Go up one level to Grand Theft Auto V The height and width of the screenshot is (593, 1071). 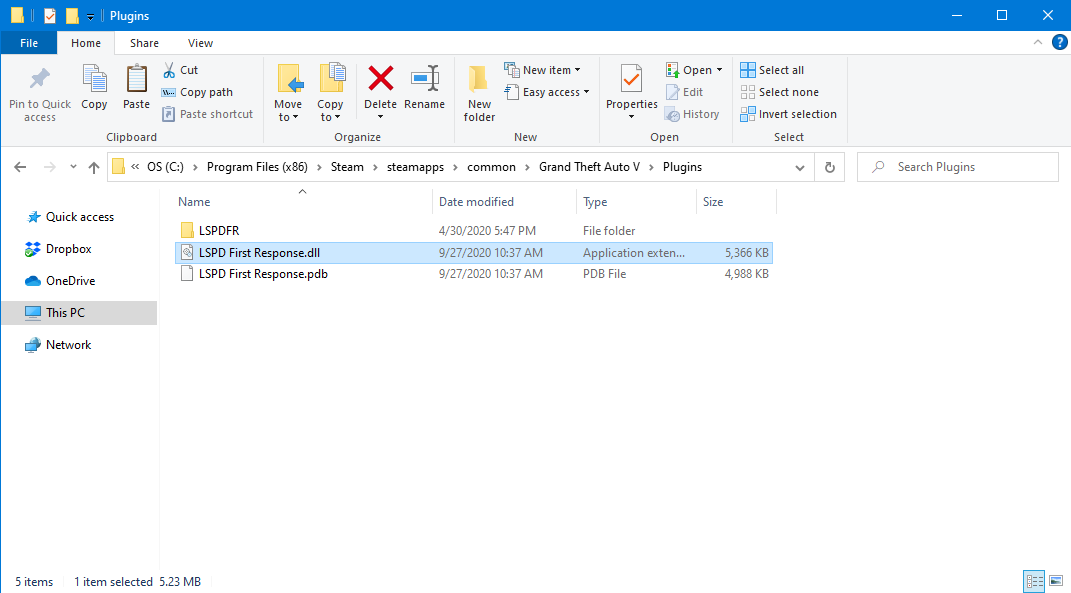pos(94,167)
